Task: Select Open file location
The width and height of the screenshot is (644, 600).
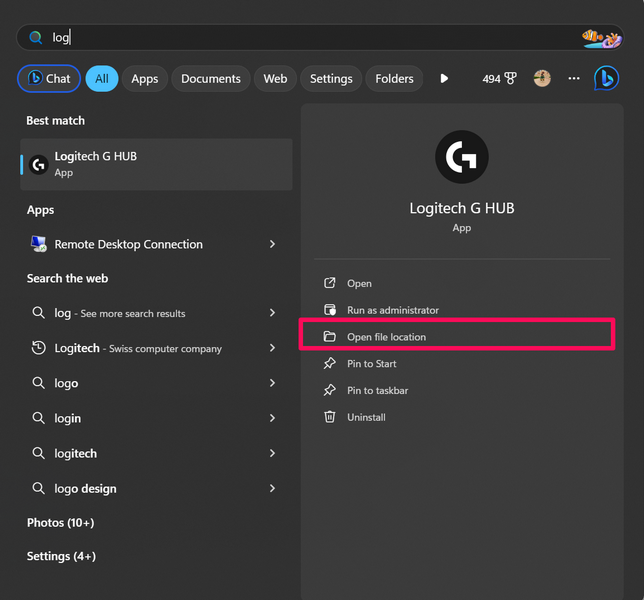Action: pyautogui.click(x=386, y=337)
